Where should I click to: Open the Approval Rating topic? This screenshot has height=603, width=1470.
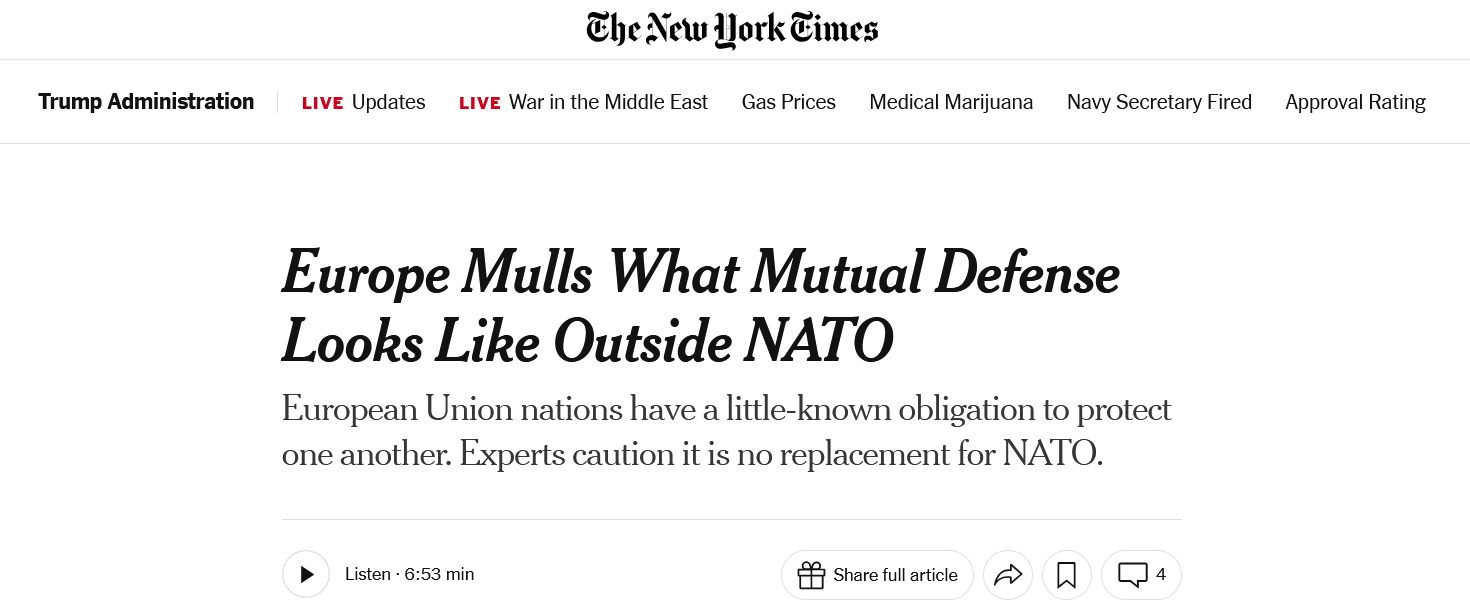(x=1355, y=102)
